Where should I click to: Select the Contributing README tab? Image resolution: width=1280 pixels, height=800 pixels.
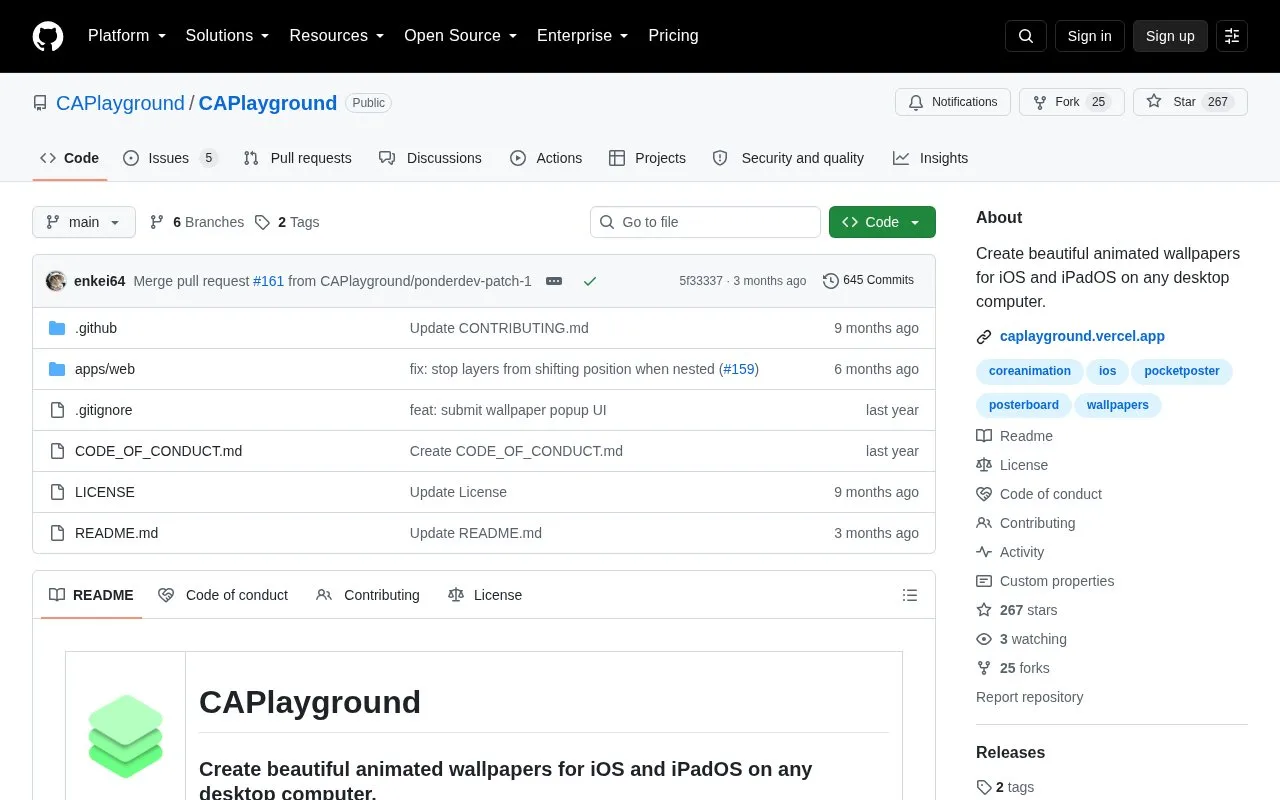[368, 595]
